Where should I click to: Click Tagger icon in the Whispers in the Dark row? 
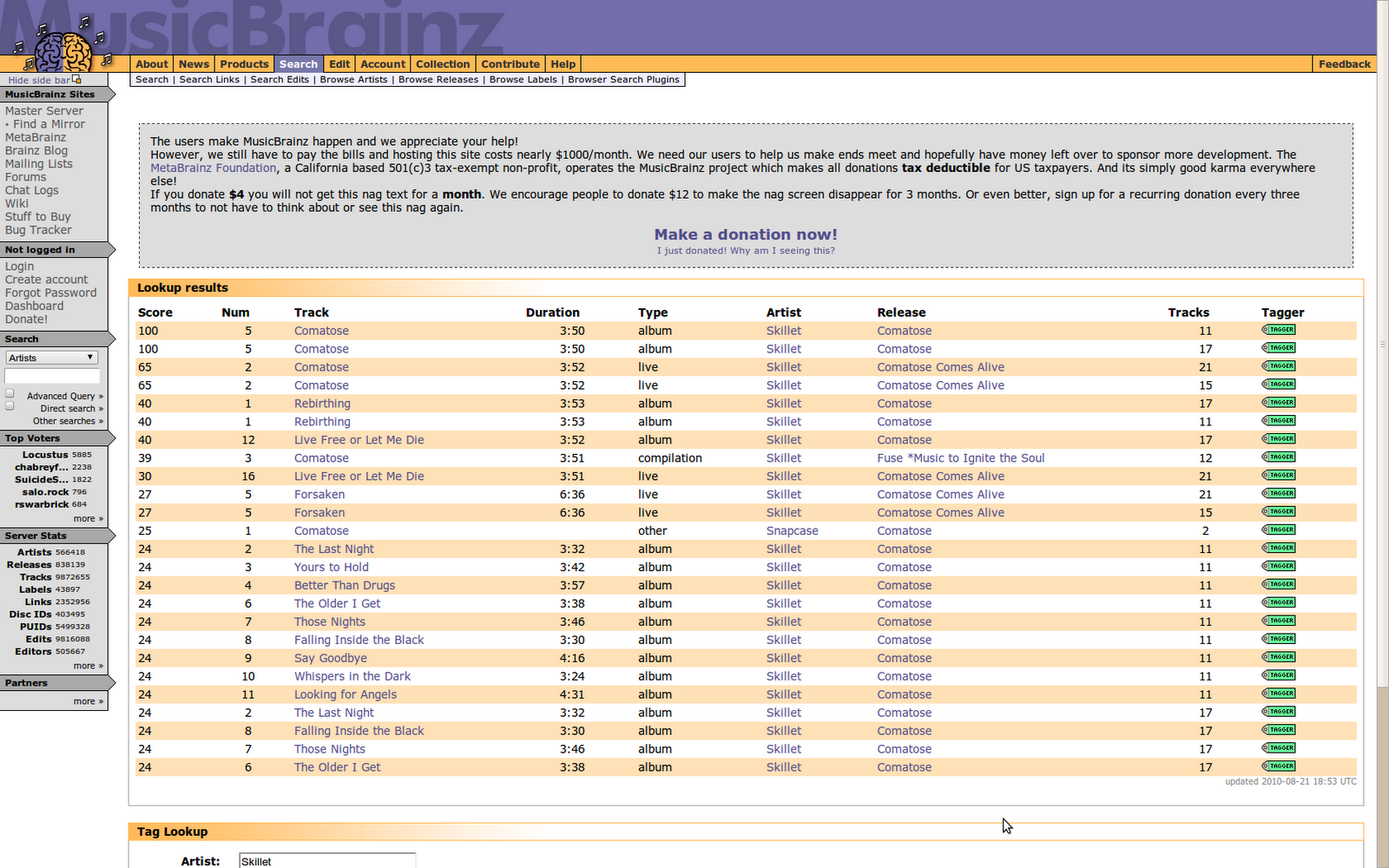click(1279, 676)
